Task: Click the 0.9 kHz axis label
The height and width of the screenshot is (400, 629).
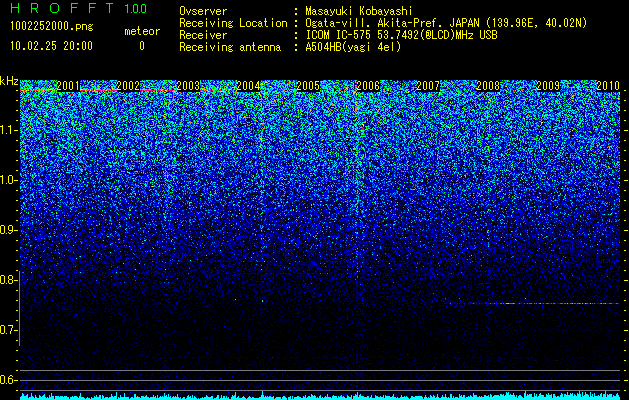Action: pos(8,230)
